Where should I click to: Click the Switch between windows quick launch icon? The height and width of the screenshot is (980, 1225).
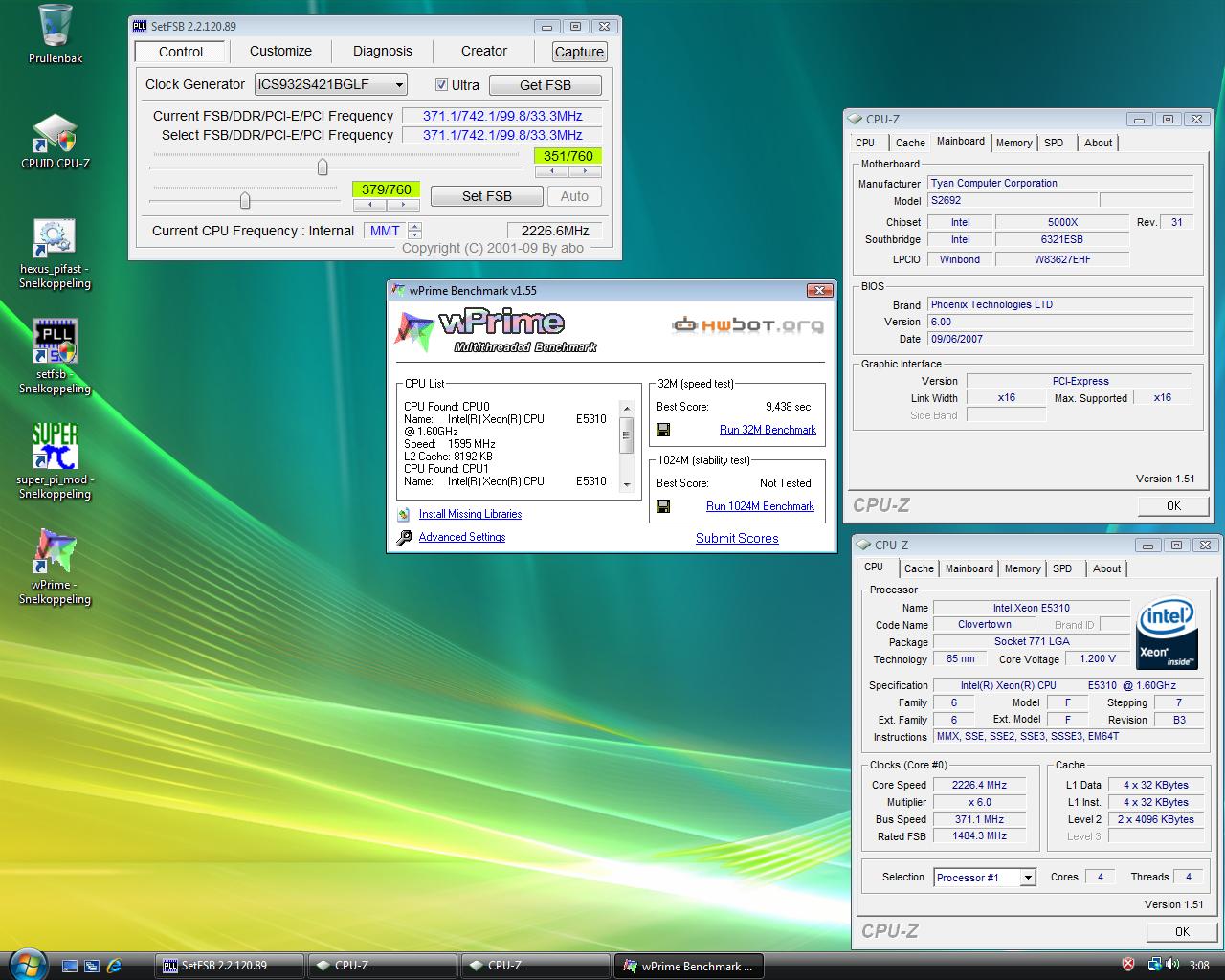92,966
